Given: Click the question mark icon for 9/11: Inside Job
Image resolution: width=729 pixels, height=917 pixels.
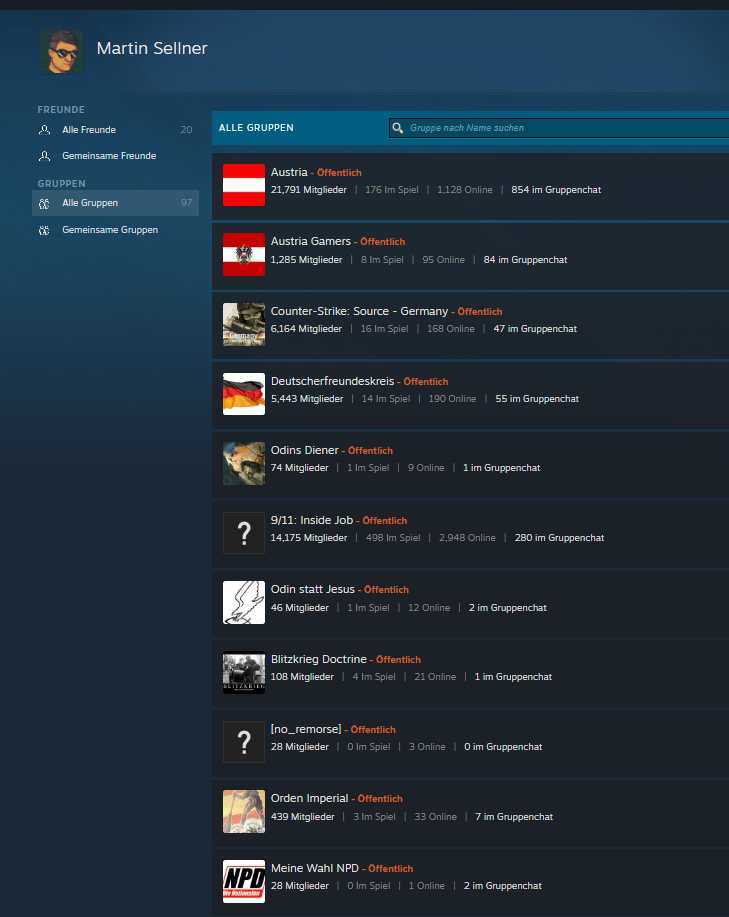Looking at the screenshot, I should [244, 532].
